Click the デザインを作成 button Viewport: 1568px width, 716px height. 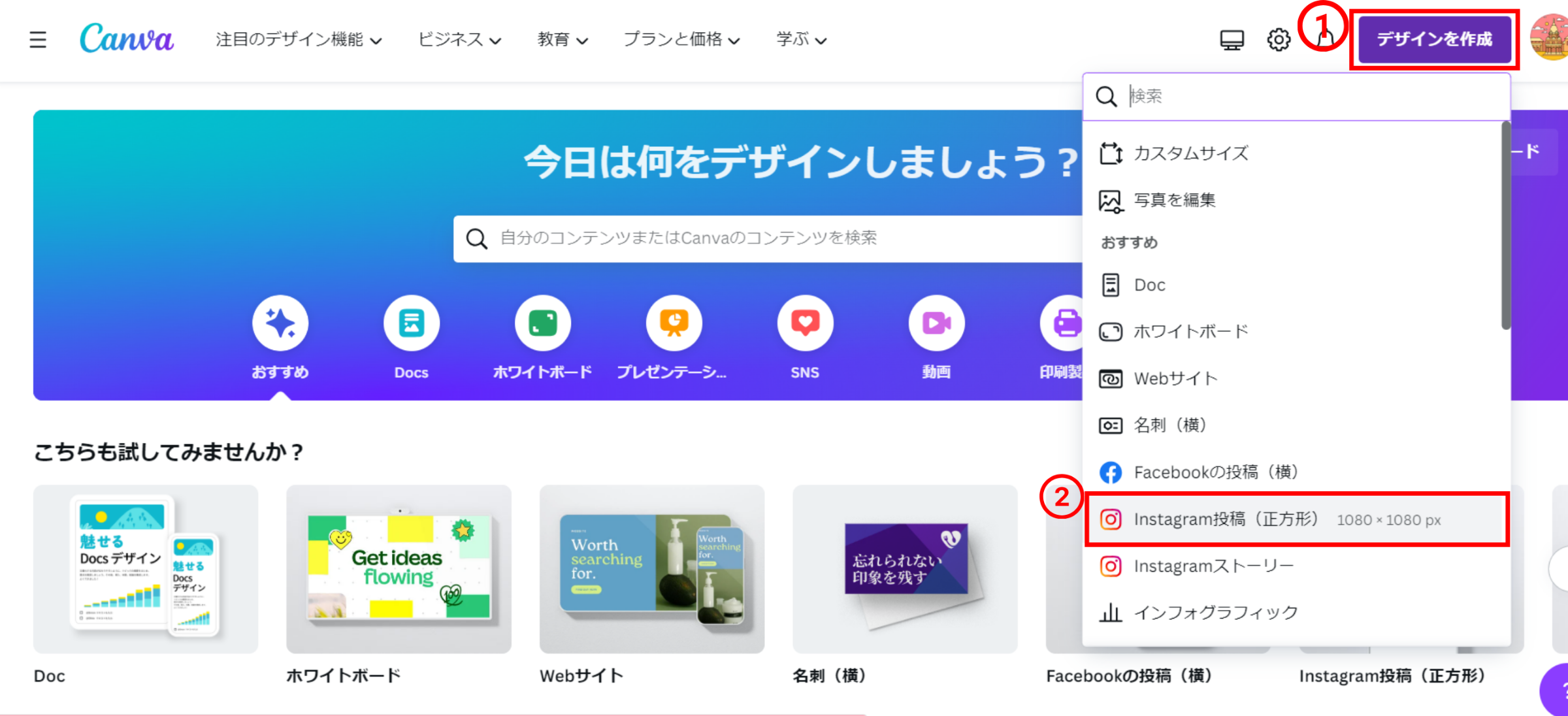1434,40
